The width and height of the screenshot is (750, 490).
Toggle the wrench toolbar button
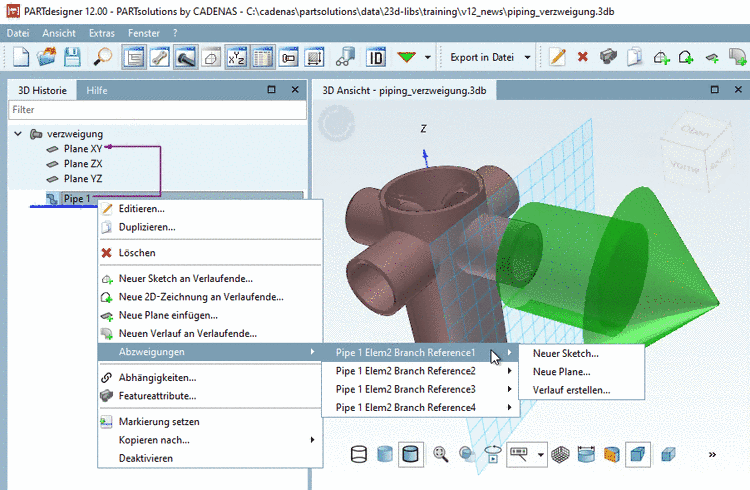click(x=160, y=57)
